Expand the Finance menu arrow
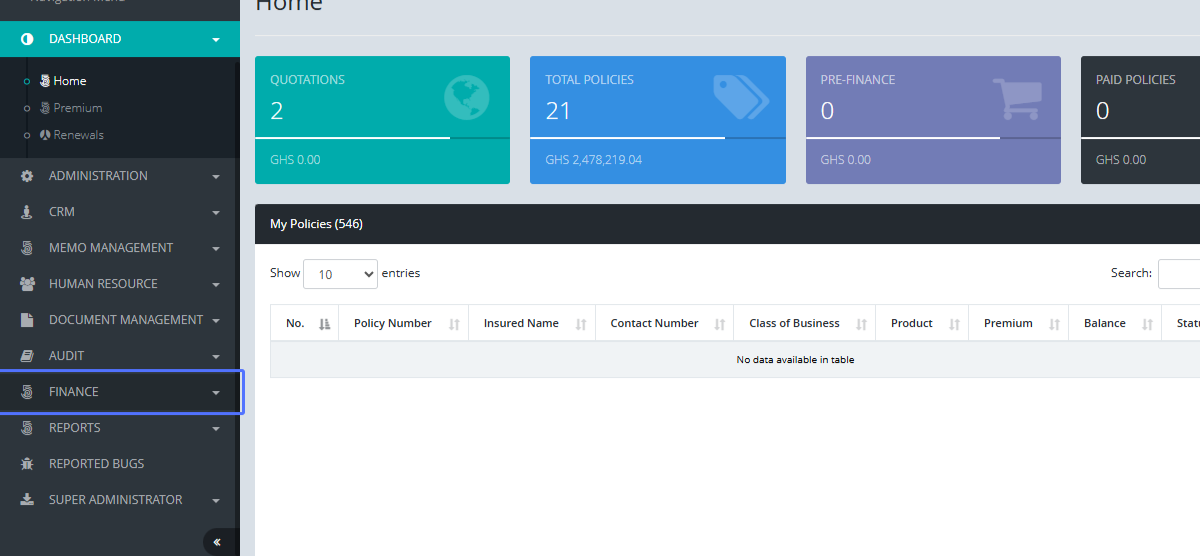This screenshot has width=1200, height=556. pyautogui.click(x=216, y=393)
